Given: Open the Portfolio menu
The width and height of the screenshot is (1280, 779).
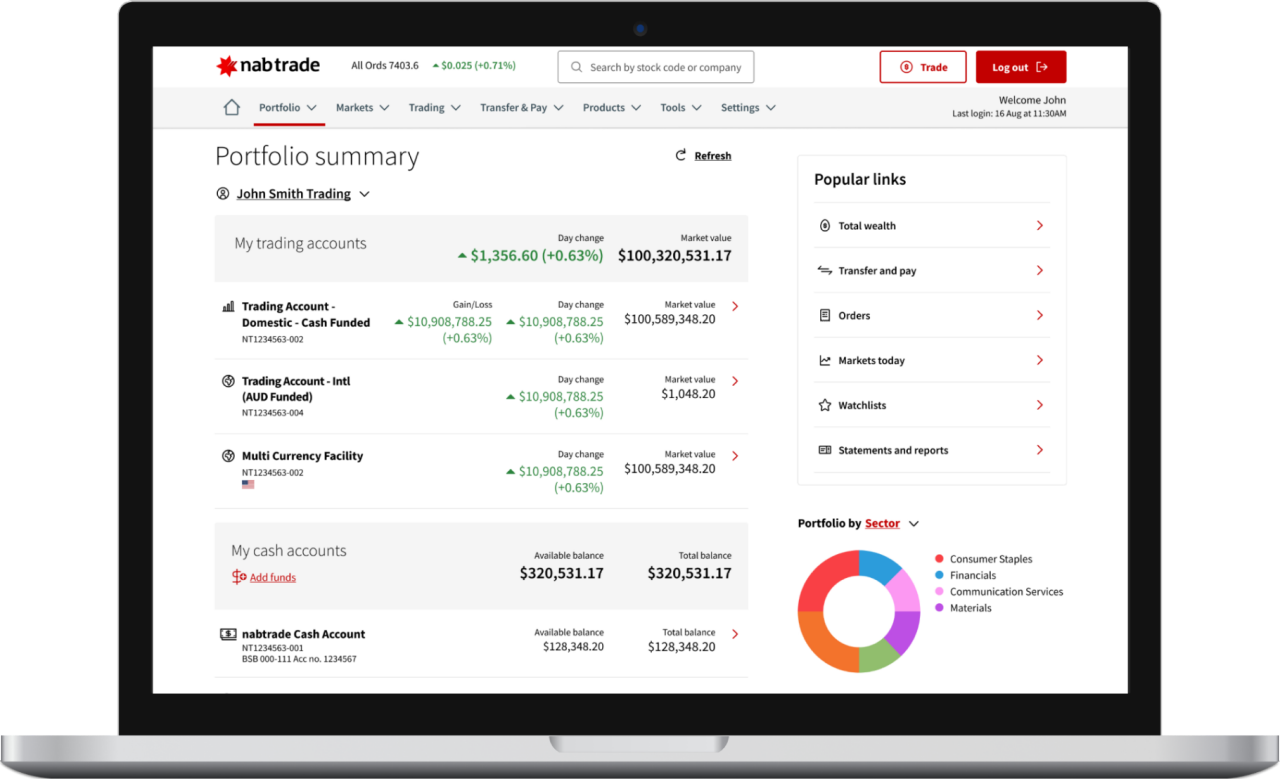Looking at the screenshot, I should (x=288, y=108).
